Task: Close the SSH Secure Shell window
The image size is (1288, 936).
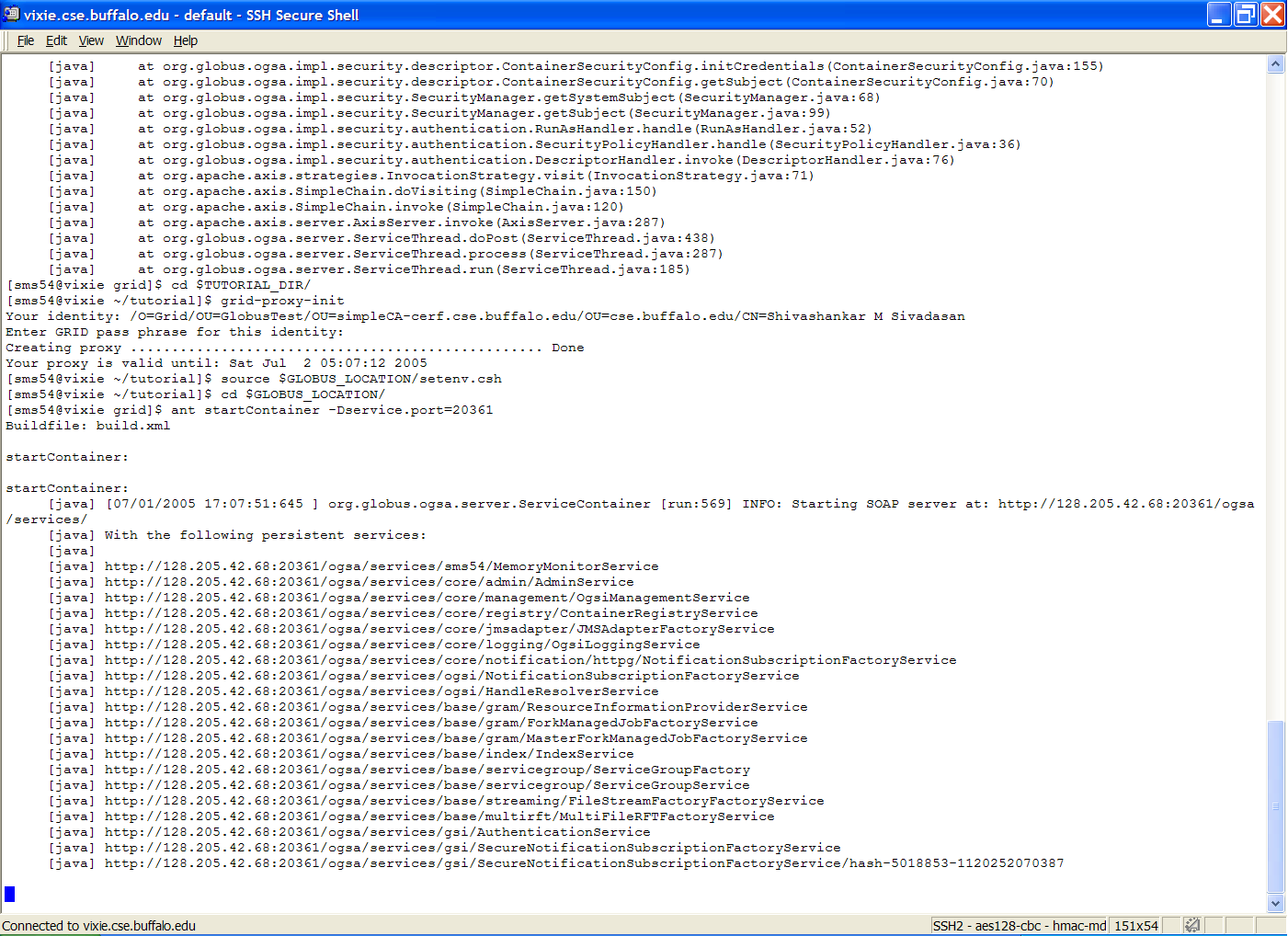Action: pos(1272,14)
